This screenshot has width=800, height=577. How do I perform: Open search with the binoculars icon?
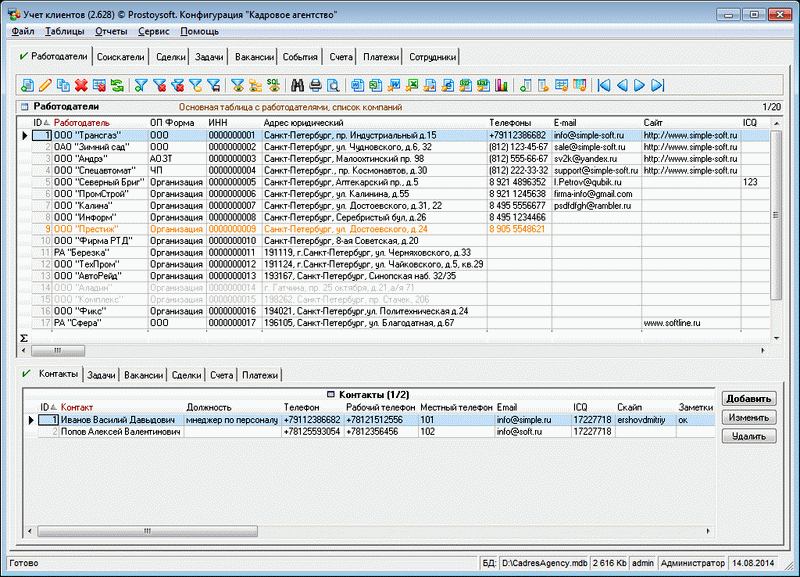(296, 86)
